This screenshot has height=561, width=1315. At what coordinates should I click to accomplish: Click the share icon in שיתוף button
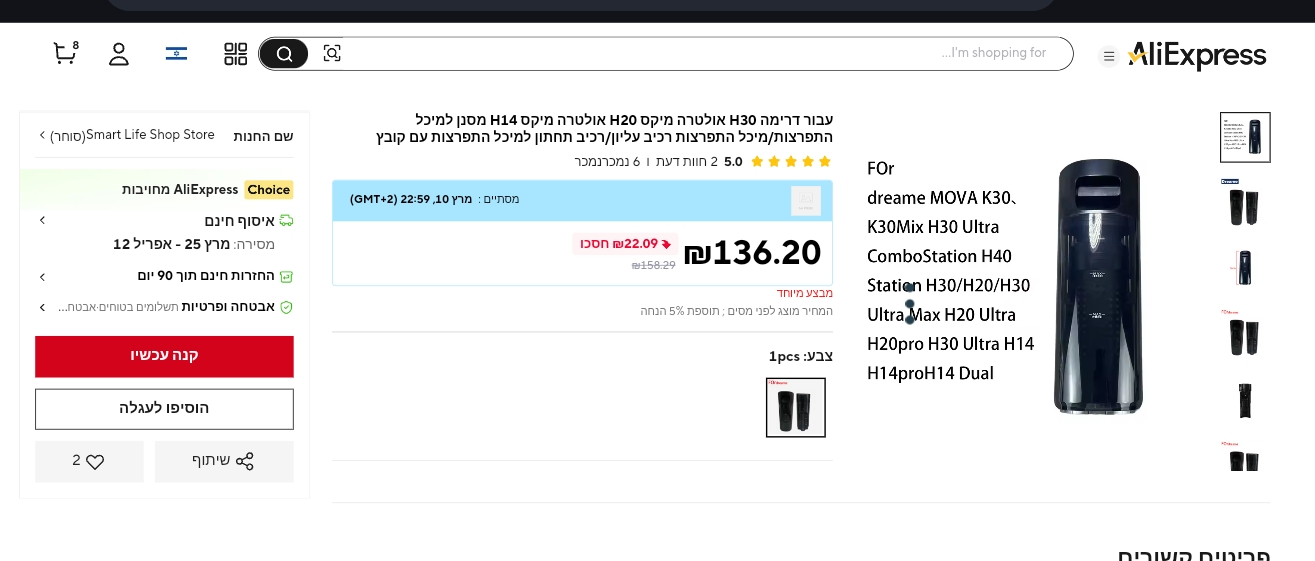tap(245, 461)
